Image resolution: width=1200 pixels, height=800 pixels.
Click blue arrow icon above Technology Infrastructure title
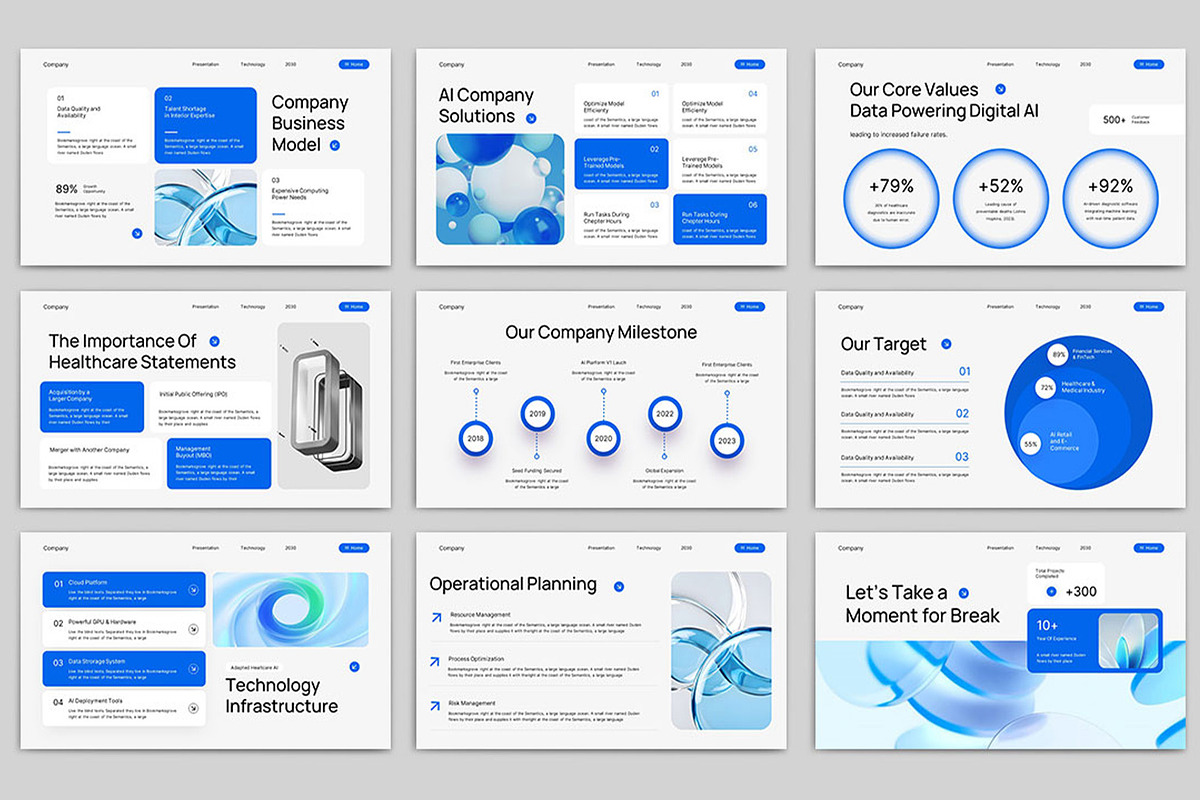click(354, 666)
